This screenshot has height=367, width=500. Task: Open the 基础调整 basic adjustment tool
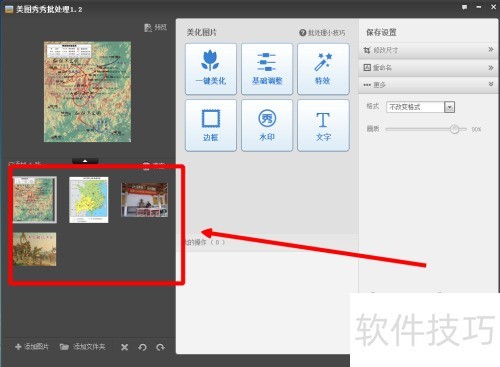point(267,69)
